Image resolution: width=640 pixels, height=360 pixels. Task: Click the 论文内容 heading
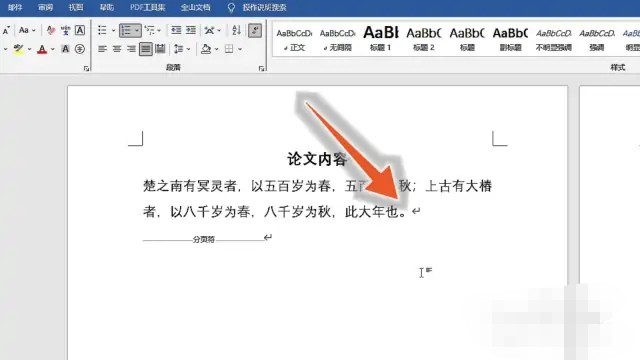tap(317, 159)
